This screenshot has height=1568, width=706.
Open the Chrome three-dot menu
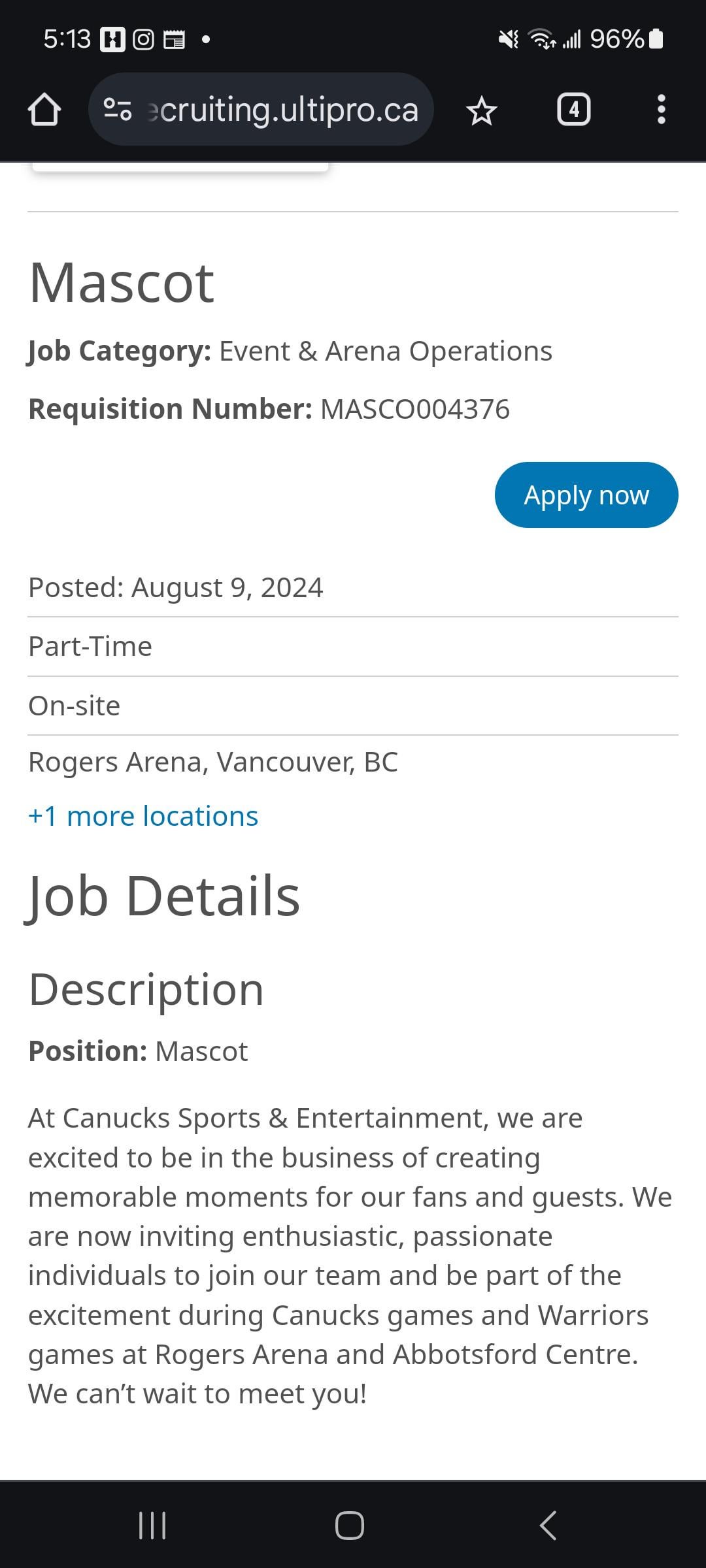[x=661, y=110]
